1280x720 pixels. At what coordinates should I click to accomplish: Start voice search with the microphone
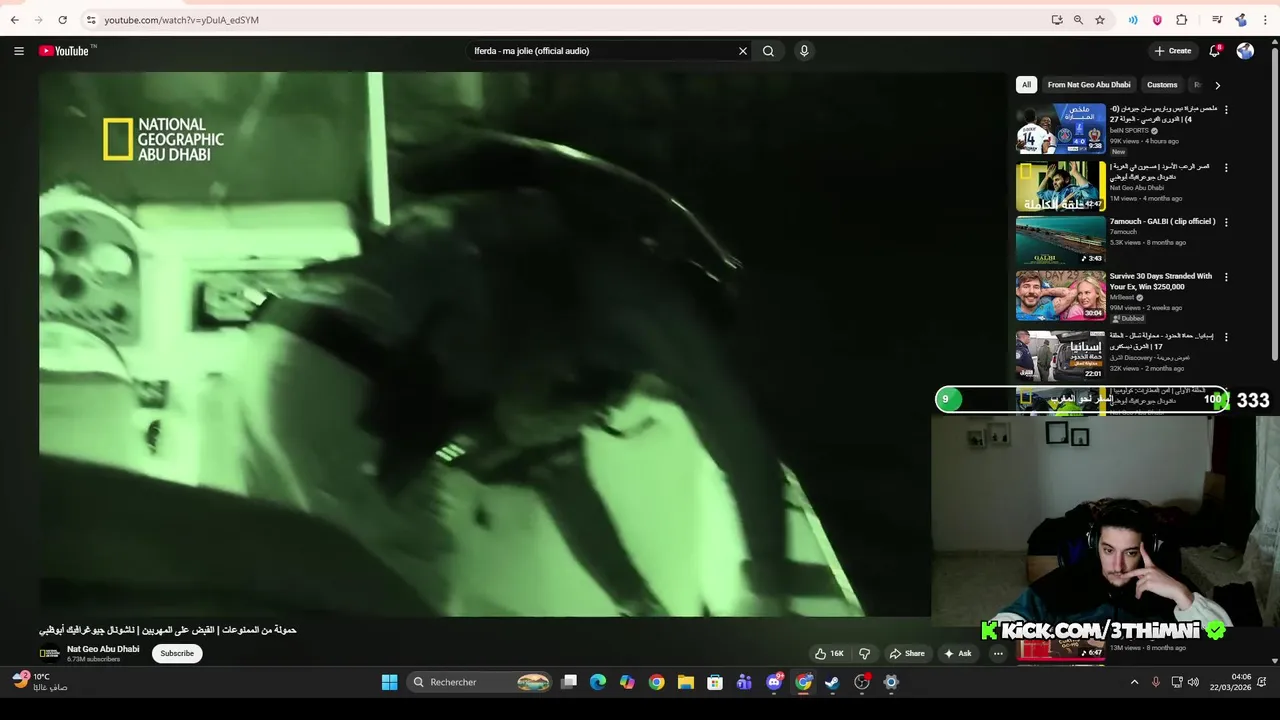click(x=804, y=51)
